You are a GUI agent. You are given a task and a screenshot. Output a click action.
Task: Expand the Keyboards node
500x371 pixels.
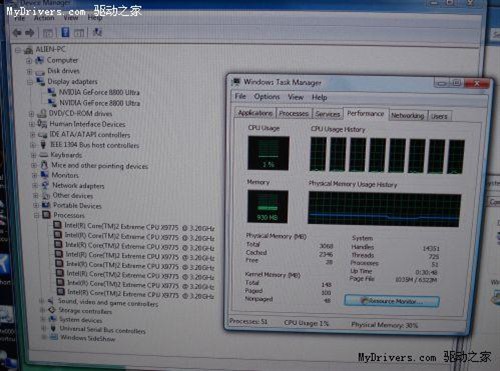[x=33, y=155]
